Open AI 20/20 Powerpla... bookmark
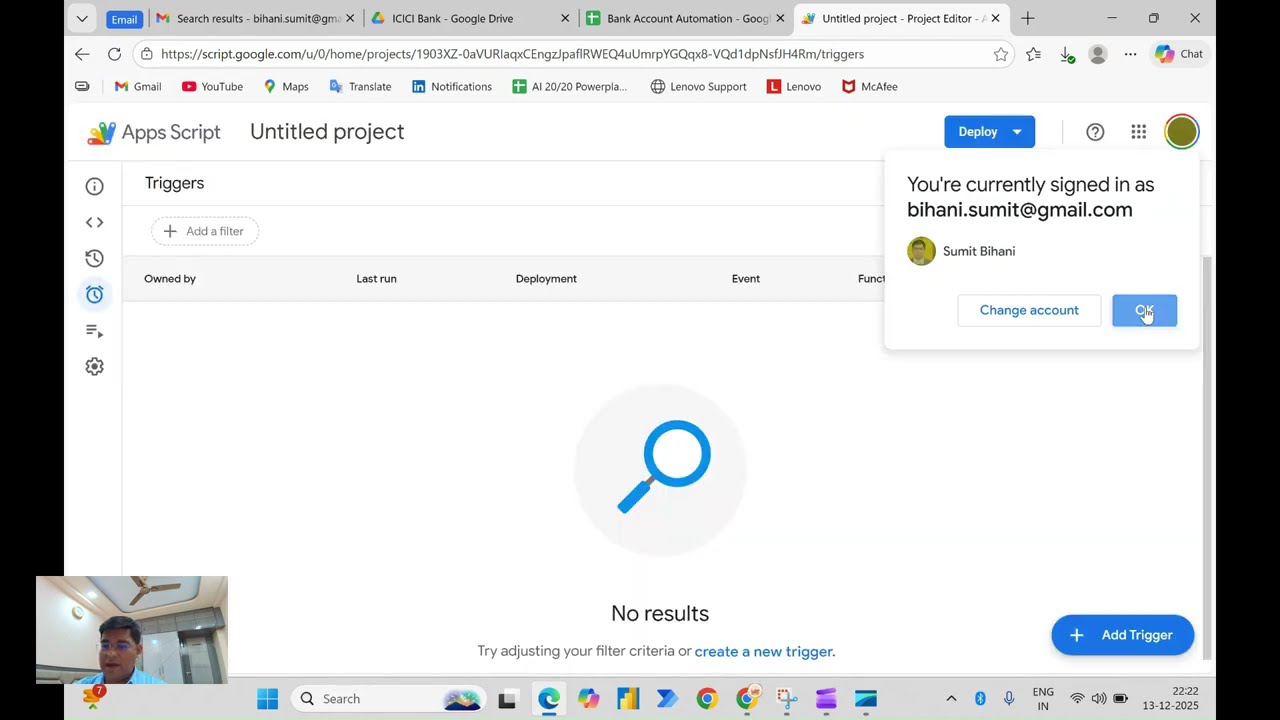Viewport: 1280px width, 720px height. (570, 87)
